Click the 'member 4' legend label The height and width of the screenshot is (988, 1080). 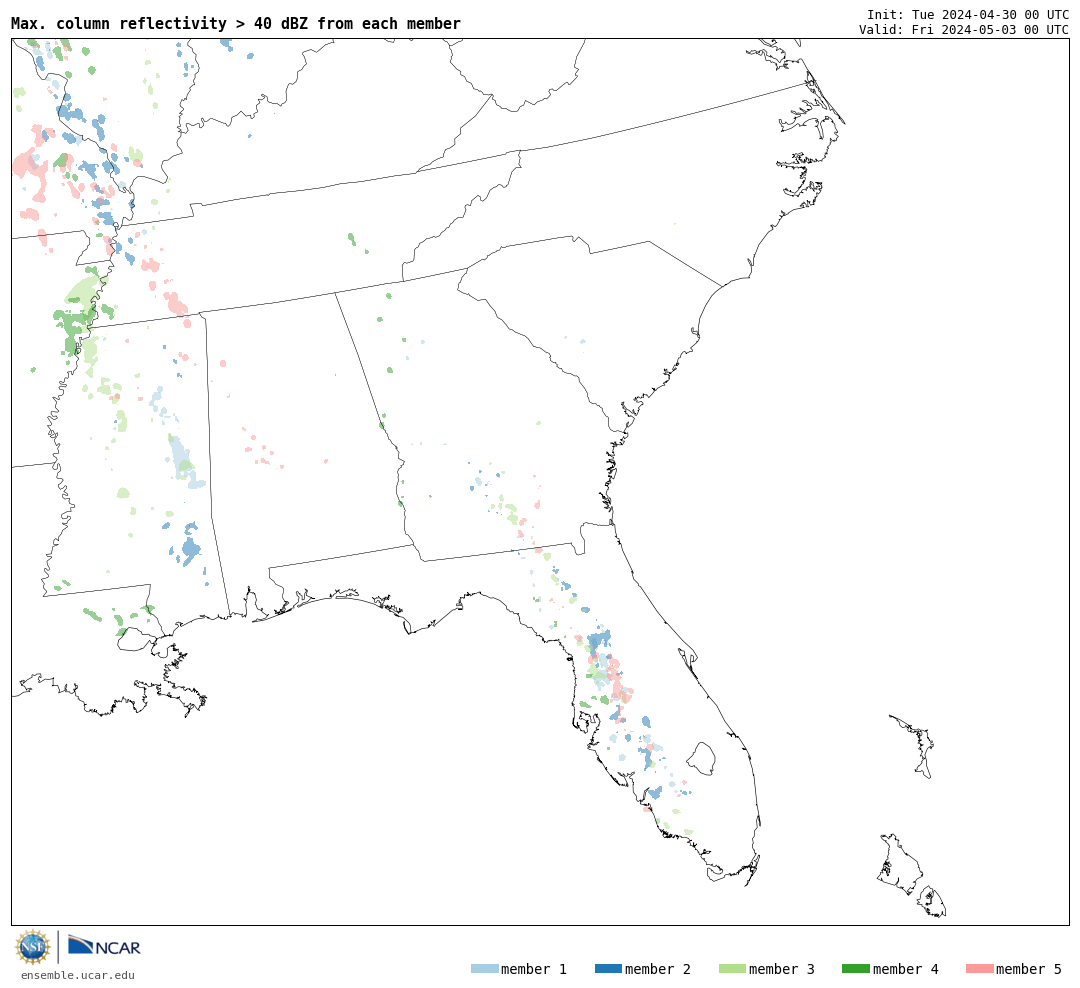[905, 969]
